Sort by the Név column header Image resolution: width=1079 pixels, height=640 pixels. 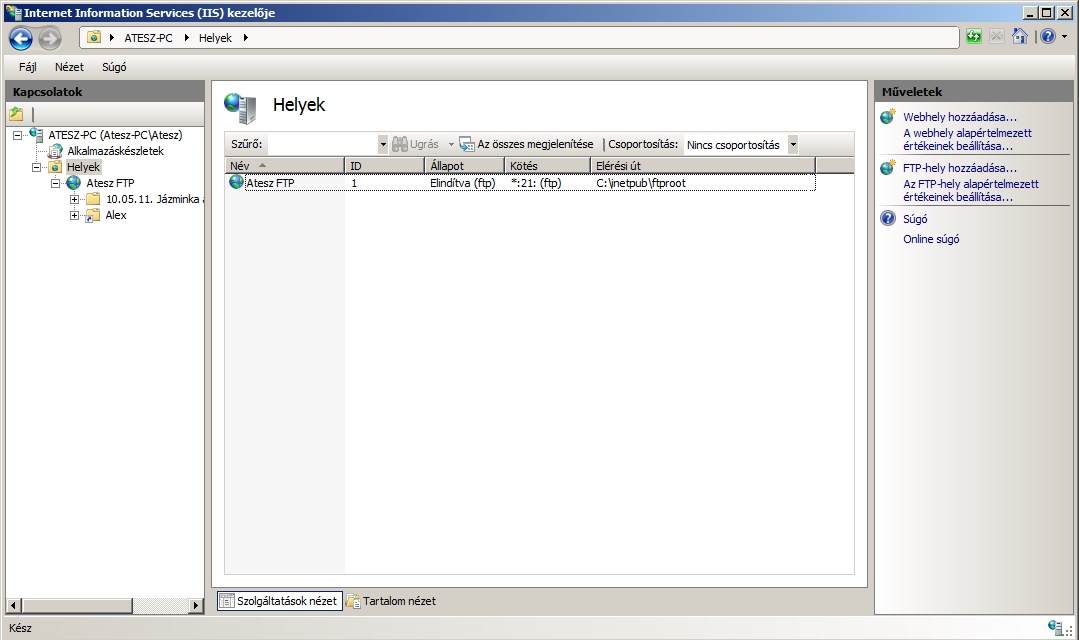tap(285, 166)
